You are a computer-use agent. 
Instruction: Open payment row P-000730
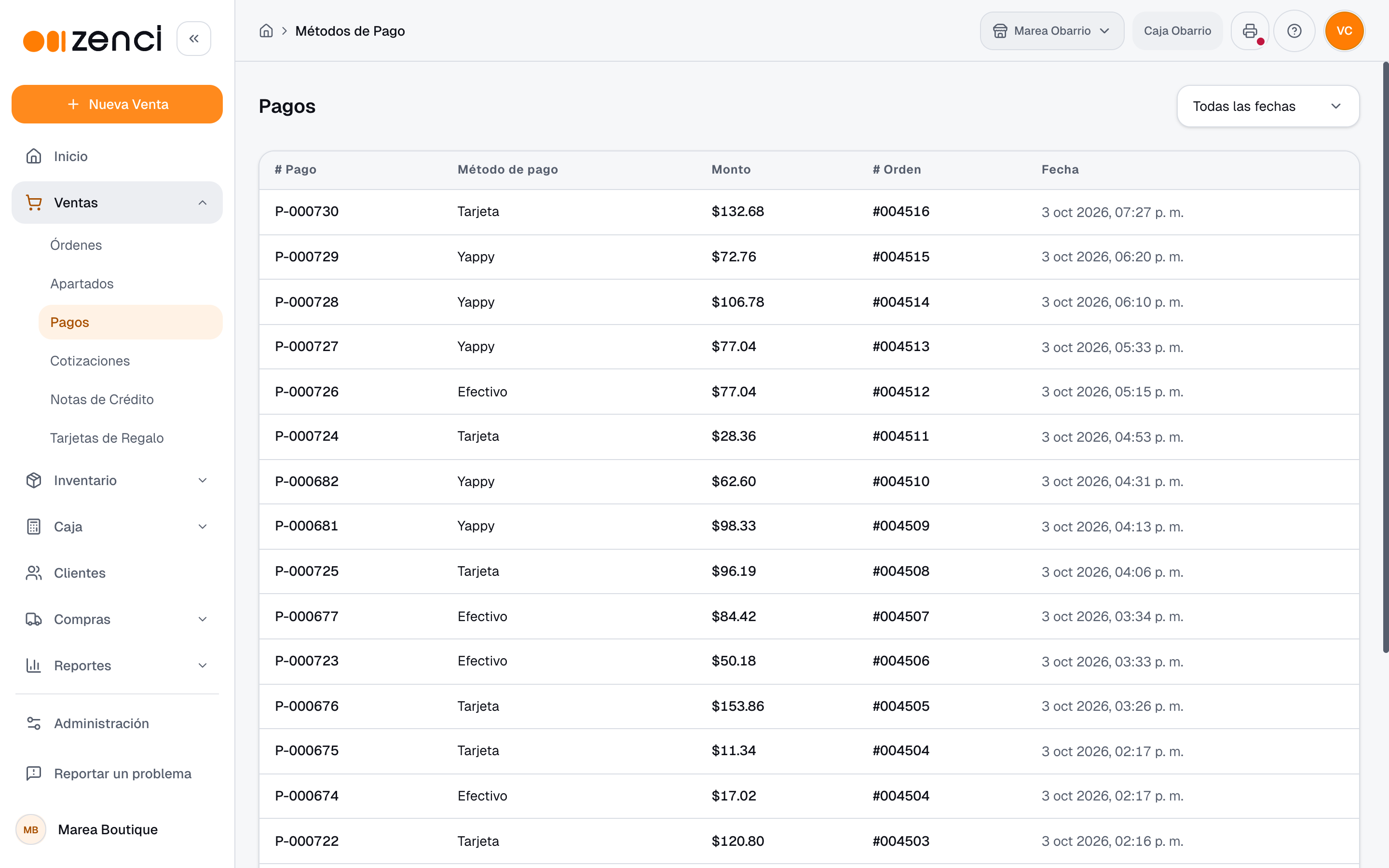pyautogui.click(x=809, y=212)
